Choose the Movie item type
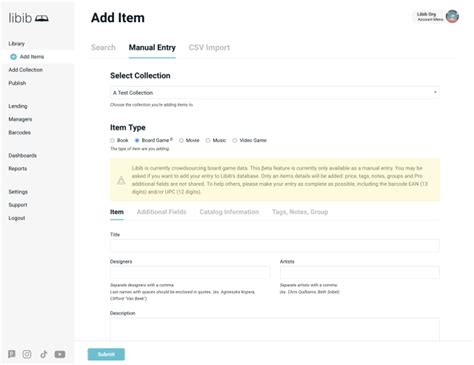The height and width of the screenshot is (365, 474). click(x=181, y=140)
